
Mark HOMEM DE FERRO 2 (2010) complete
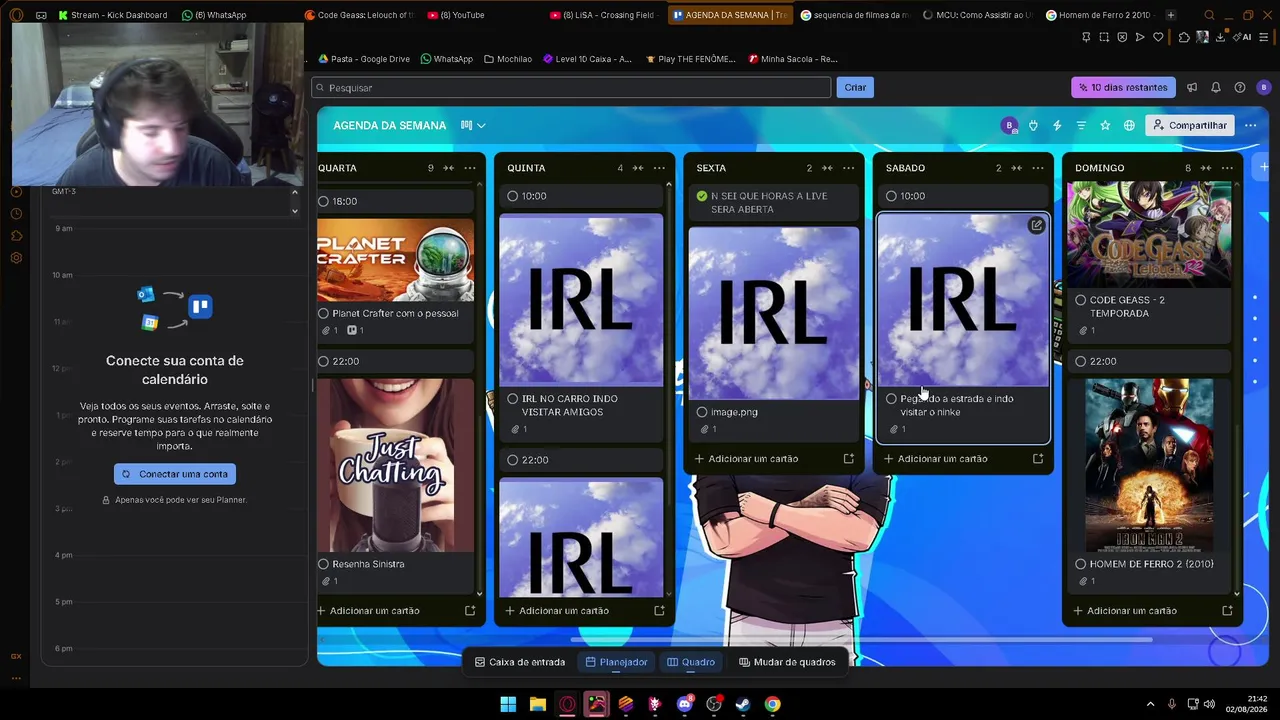pos(1081,564)
